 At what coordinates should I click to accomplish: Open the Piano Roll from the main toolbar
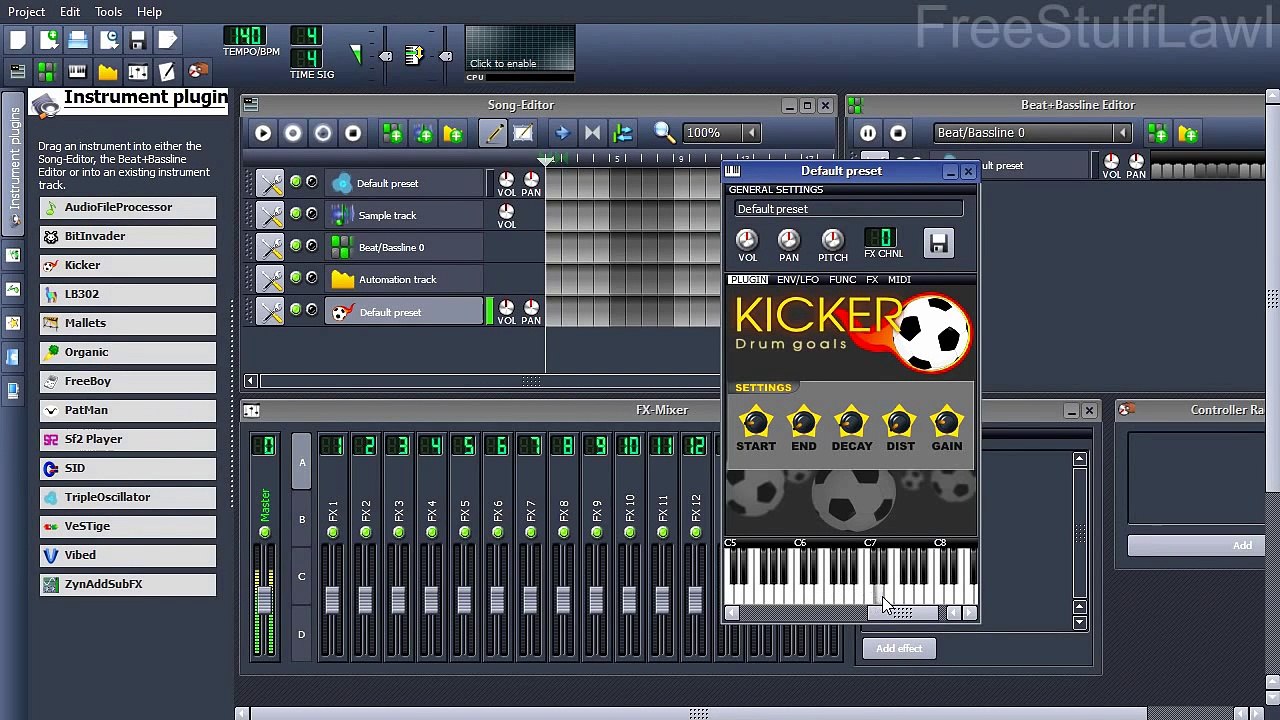pos(78,71)
